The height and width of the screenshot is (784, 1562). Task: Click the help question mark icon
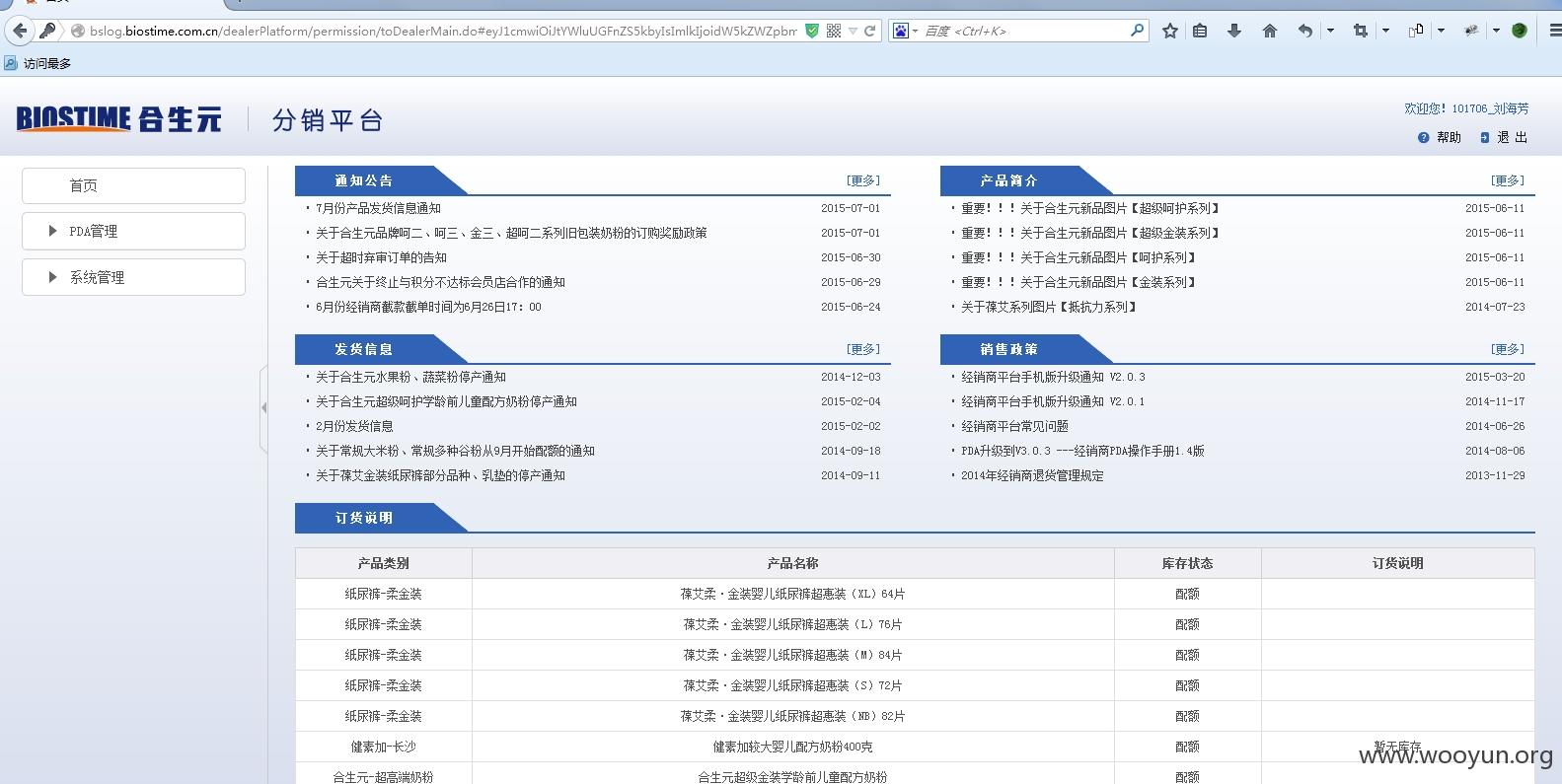[1423, 138]
